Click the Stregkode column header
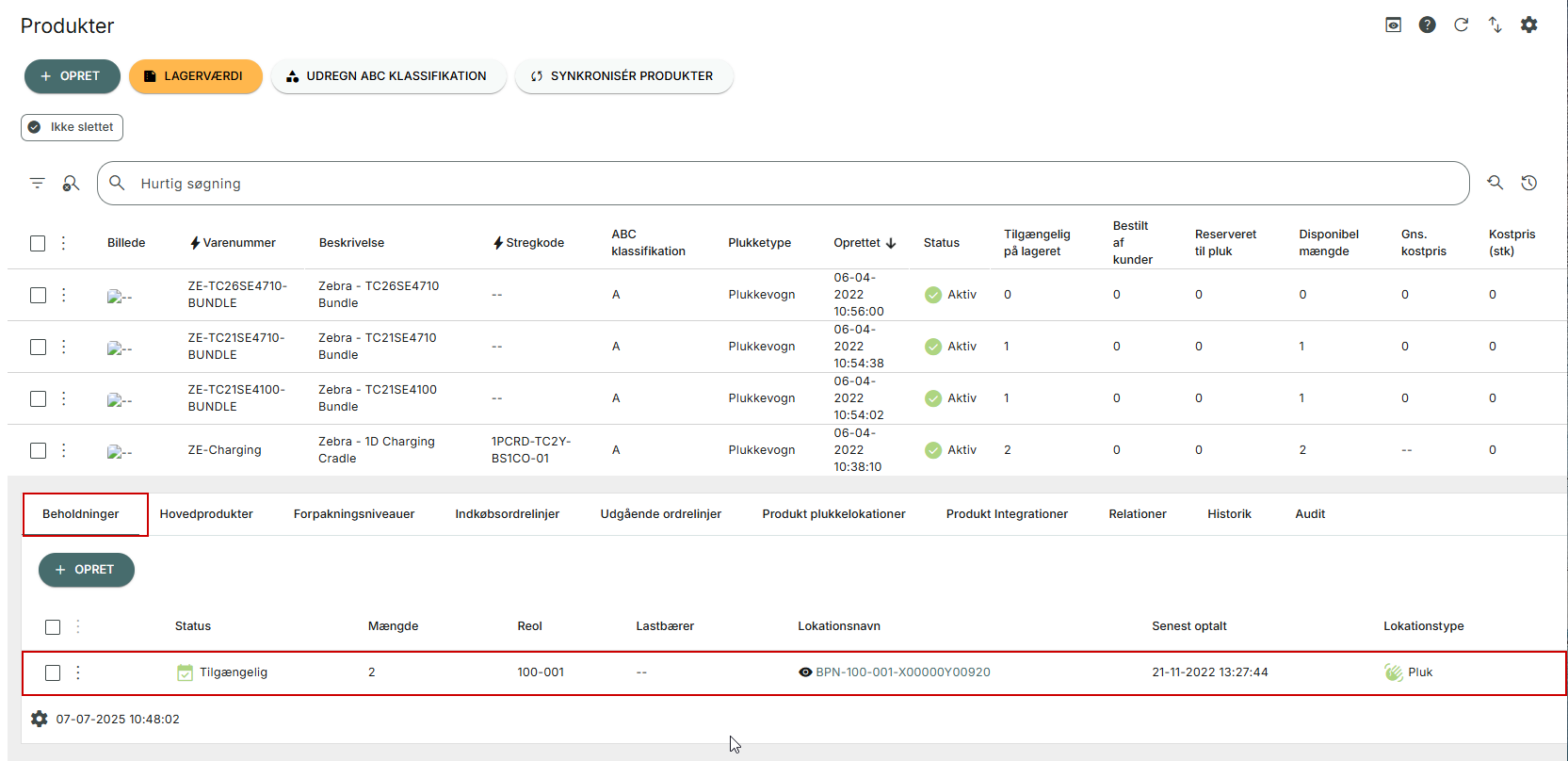 pos(534,243)
